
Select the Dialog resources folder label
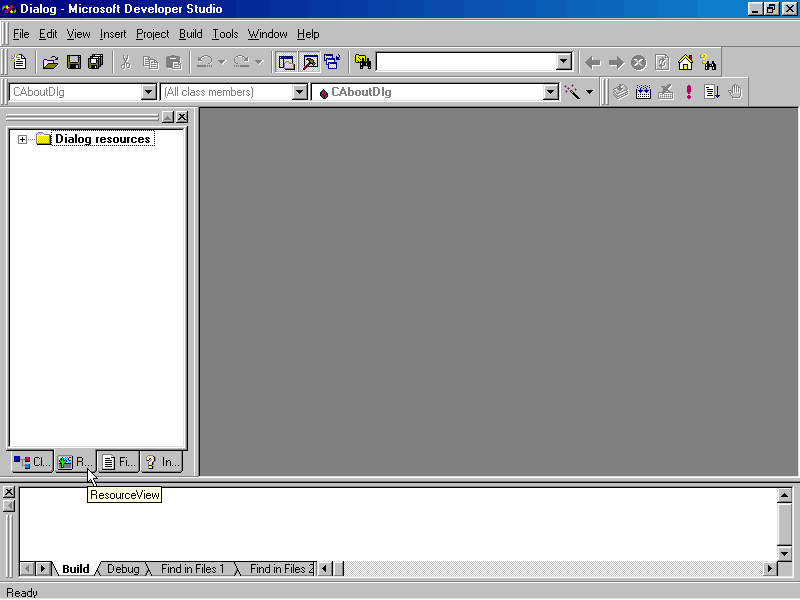[103, 139]
